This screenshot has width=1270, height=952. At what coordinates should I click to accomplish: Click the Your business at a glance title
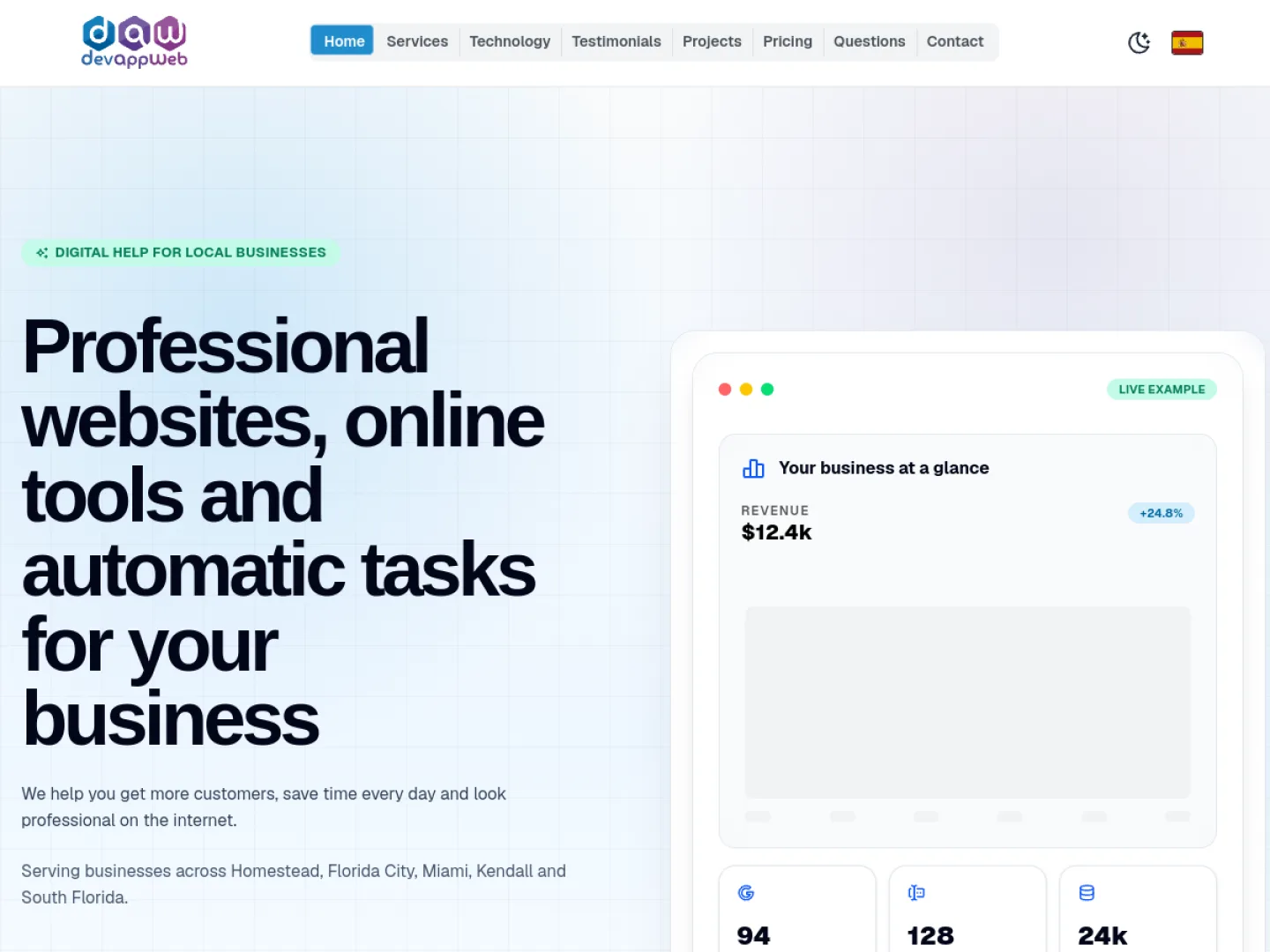(884, 468)
